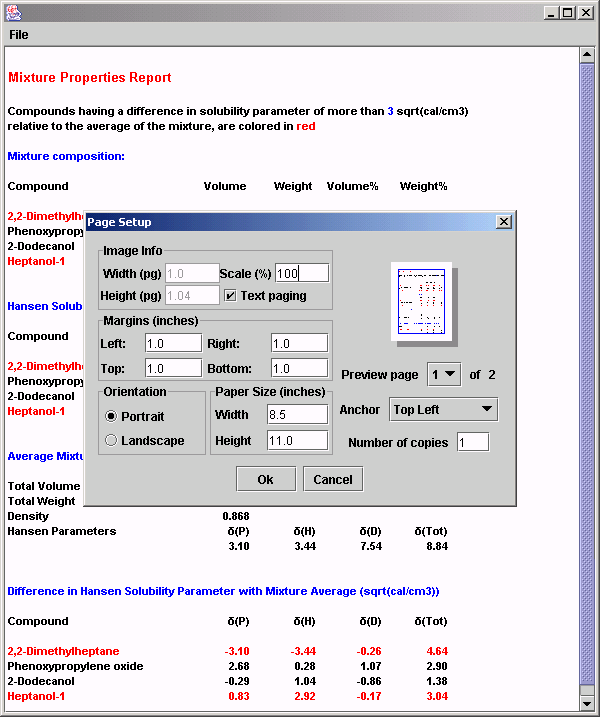Click the Bottom margin field
Viewport: 600px width, 717px height.
click(x=298, y=368)
